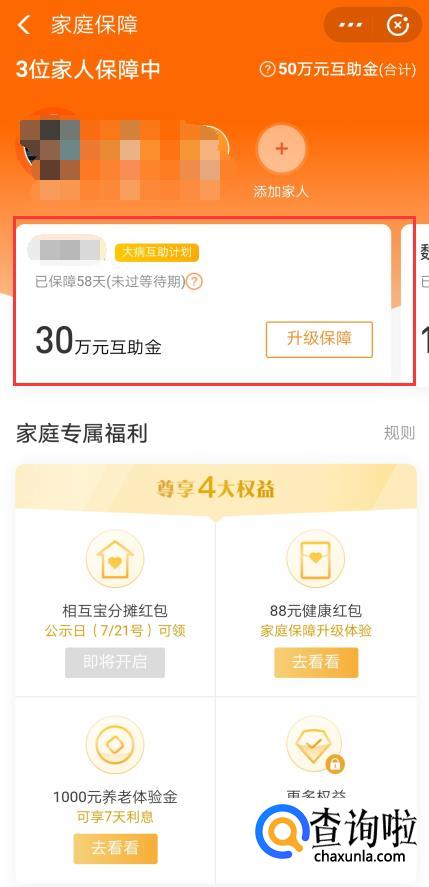Tap the help icon after 未过等待期
This screenshot has height=887, width=429.
pyautogui.click(x=194, y=281)
